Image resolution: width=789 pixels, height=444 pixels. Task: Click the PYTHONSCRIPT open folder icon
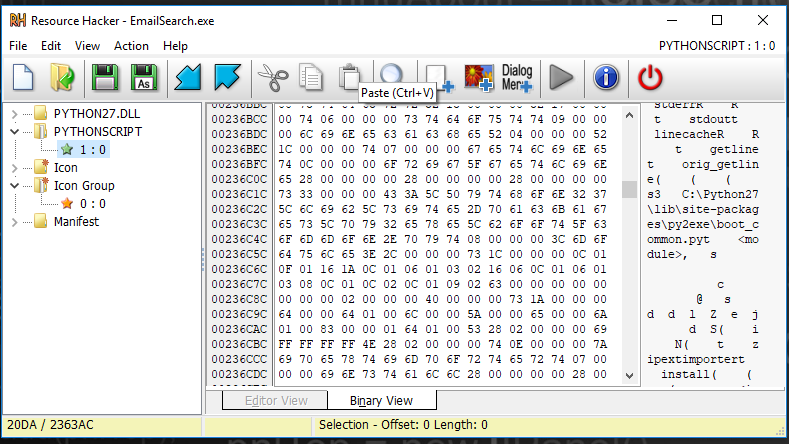click(x=41, y=132)
